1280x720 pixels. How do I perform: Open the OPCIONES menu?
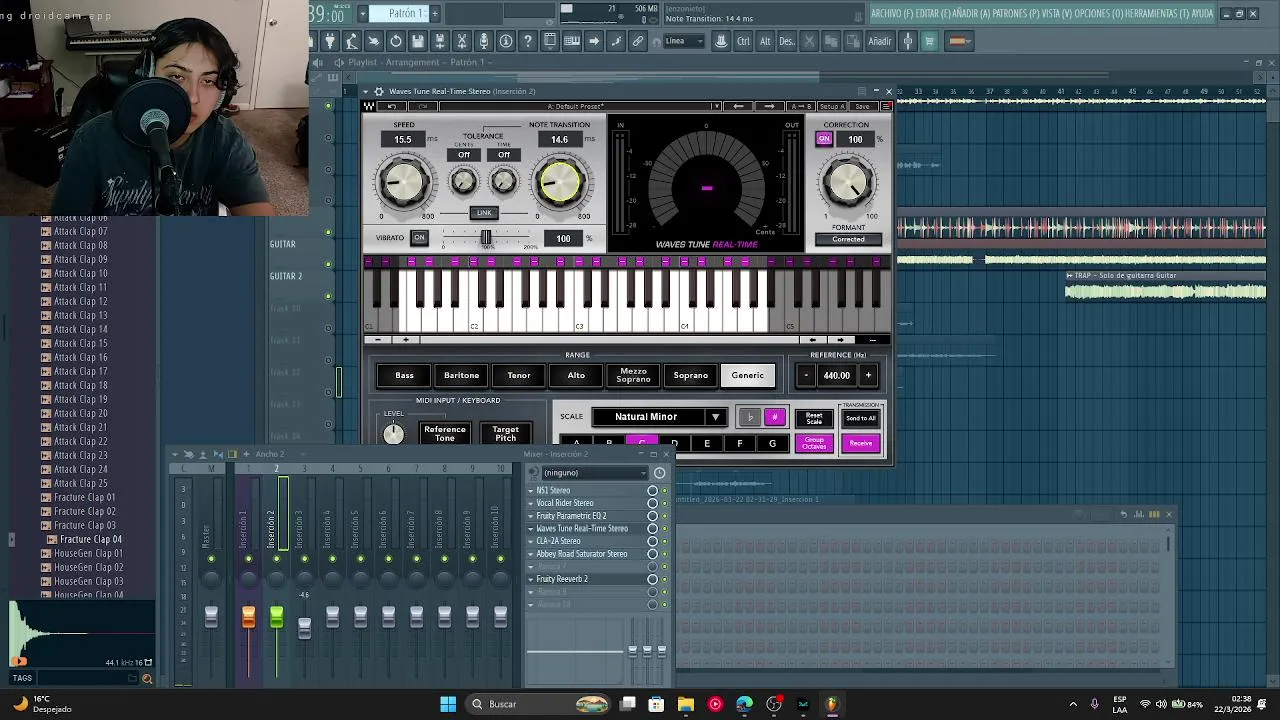pyautogui.click(x=1100, y=13)
